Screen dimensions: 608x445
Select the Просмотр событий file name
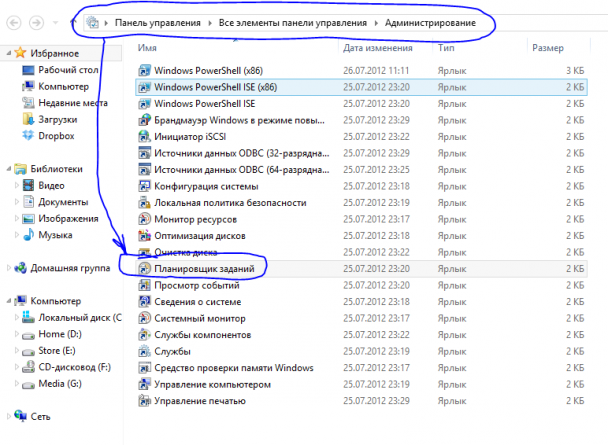(x=197, y=286)
